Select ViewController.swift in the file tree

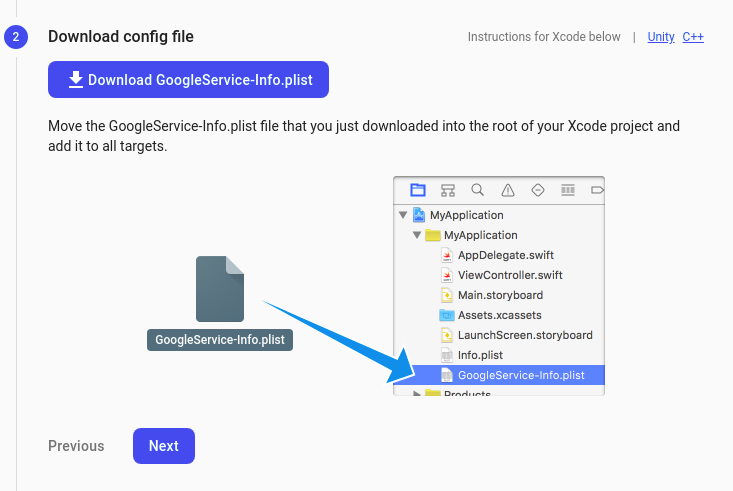point(499,275)
